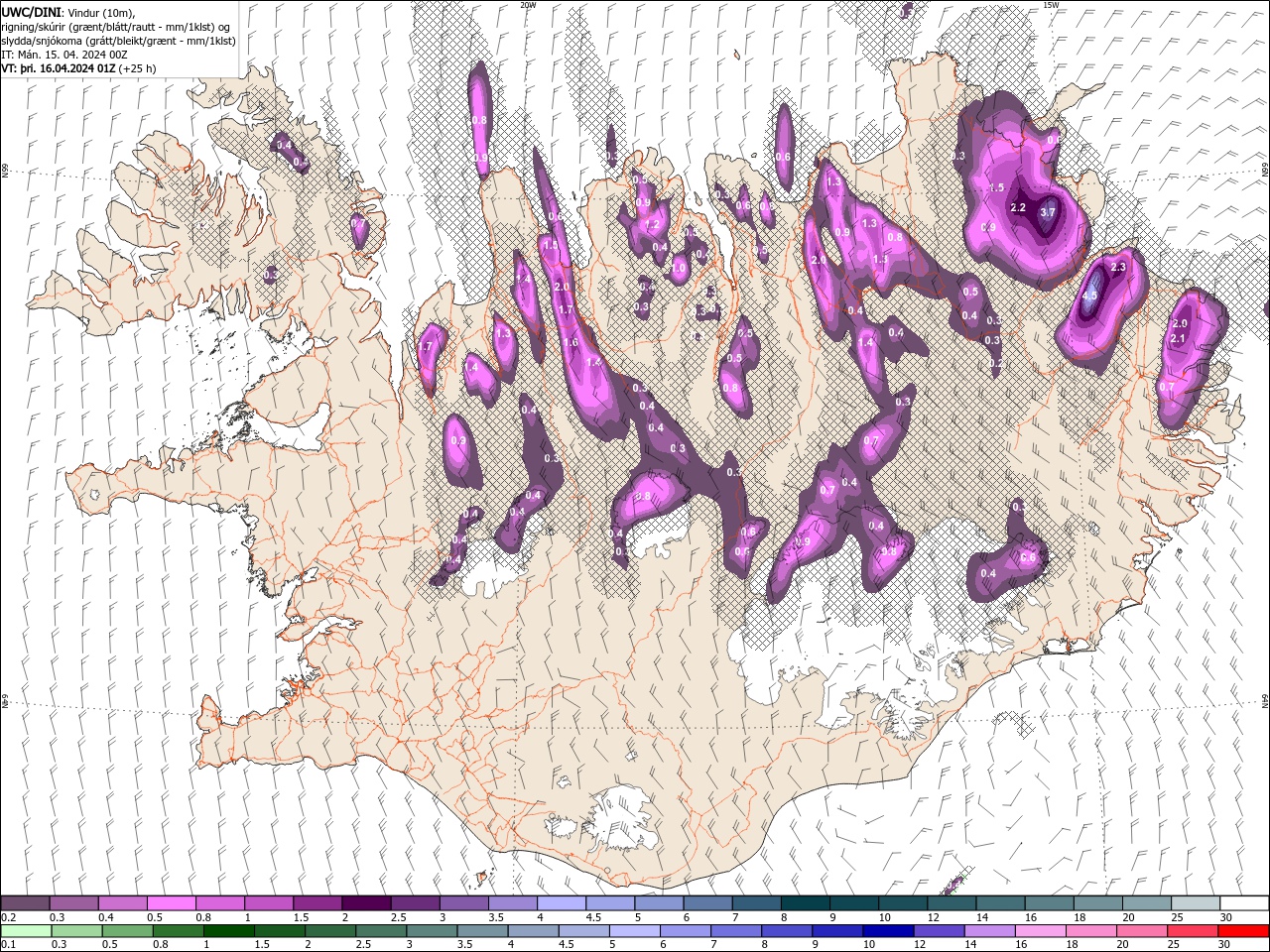
Task: Click the valid time 'VT: þri. 16.04.2024 01Z'
Action: [59, 68]
